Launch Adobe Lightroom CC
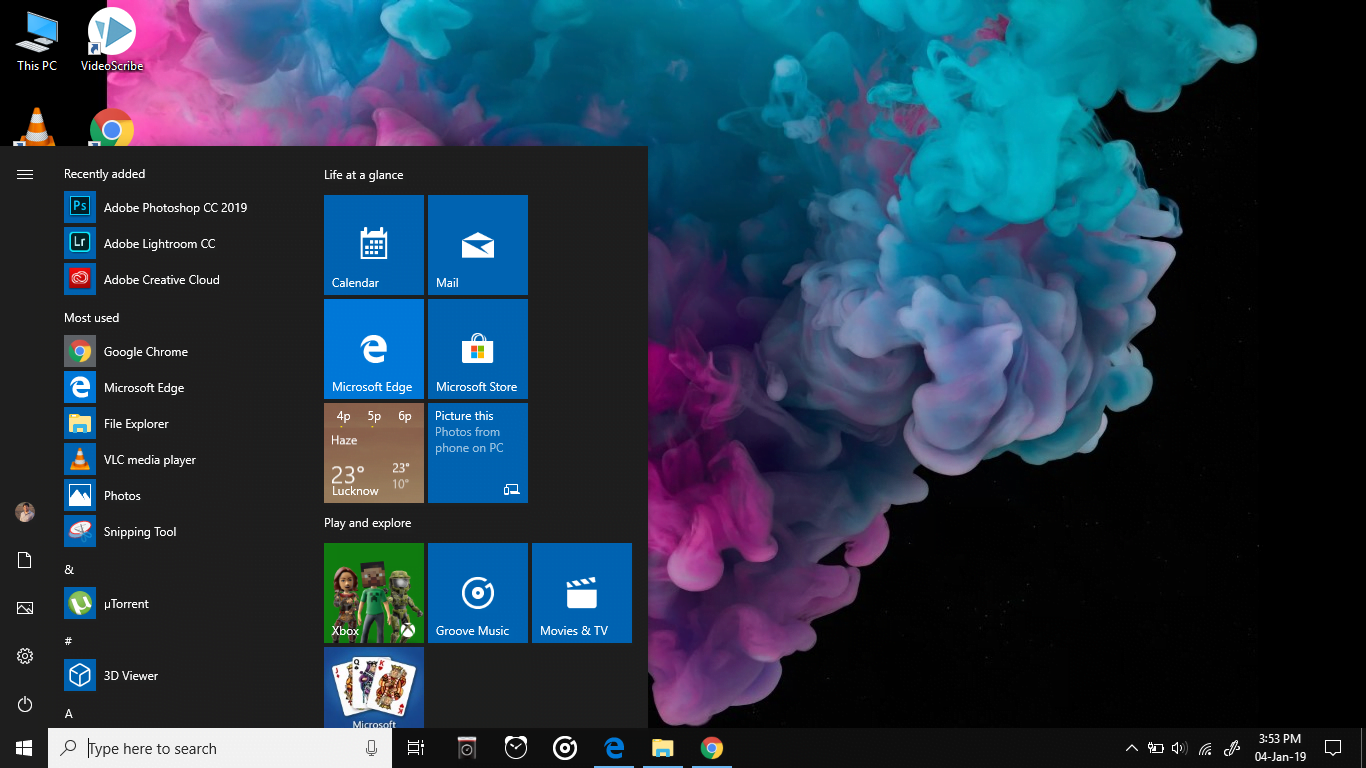Screen dimensions: 1366x768 (x=159, y=244)
